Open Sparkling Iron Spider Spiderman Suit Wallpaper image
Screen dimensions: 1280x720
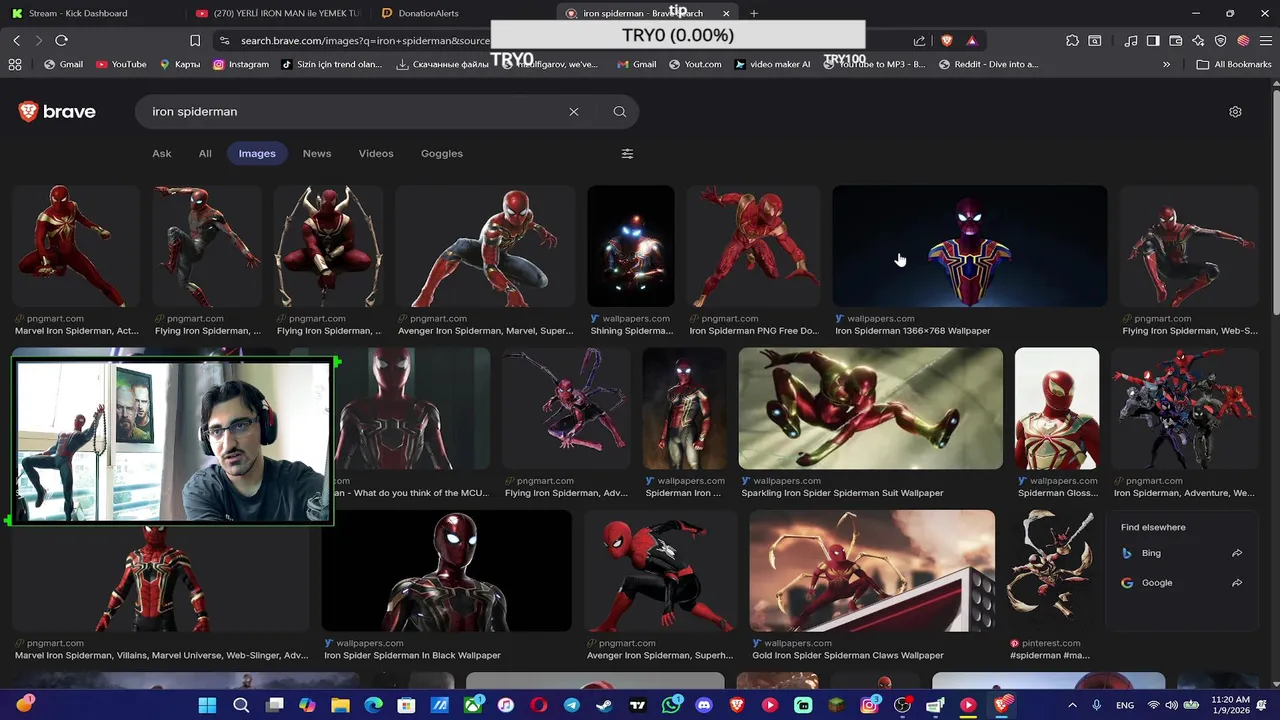click(x=870, y=408)
